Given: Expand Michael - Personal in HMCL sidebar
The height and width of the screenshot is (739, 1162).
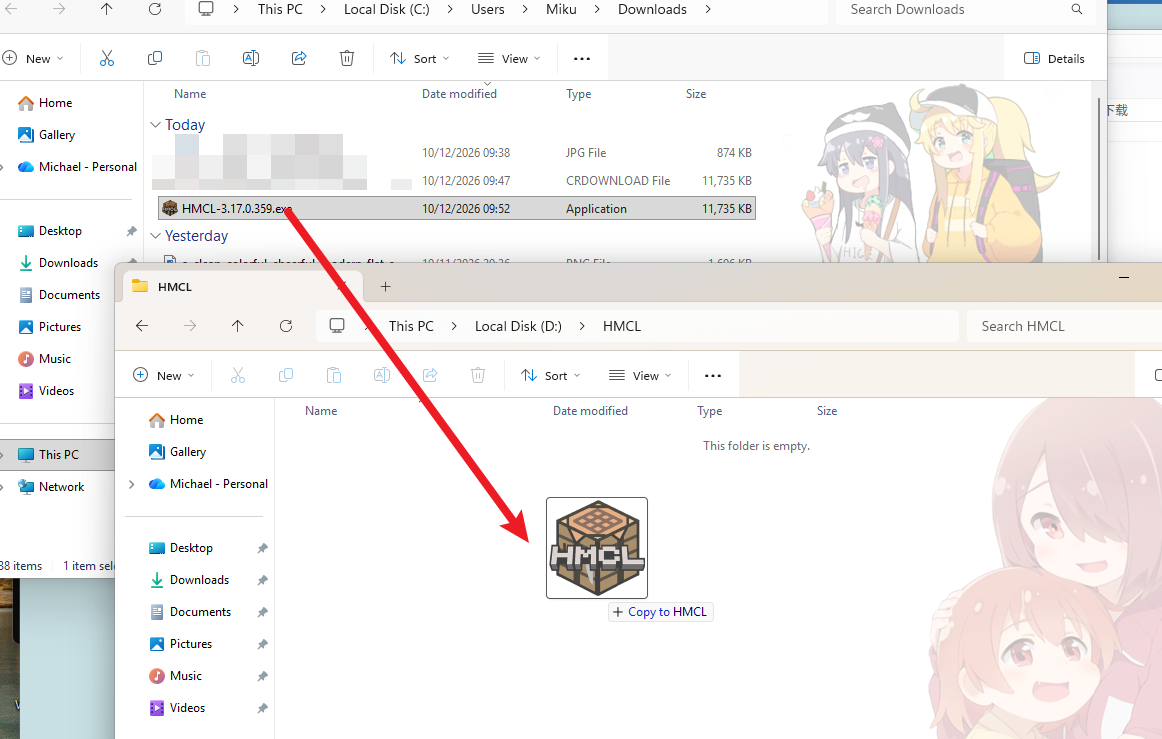Looking at the screenshot, I should coord(132,484).
